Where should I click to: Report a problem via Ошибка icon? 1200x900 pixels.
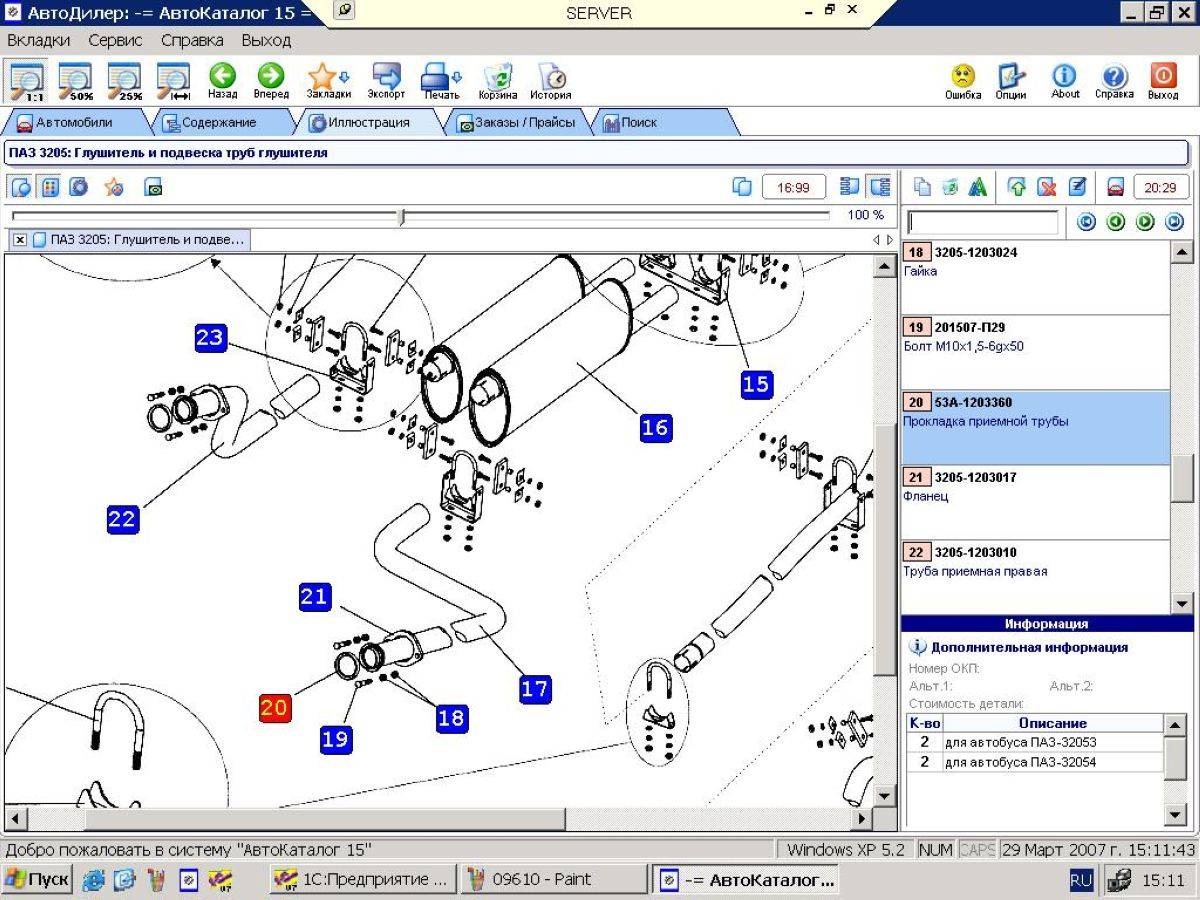963,81
